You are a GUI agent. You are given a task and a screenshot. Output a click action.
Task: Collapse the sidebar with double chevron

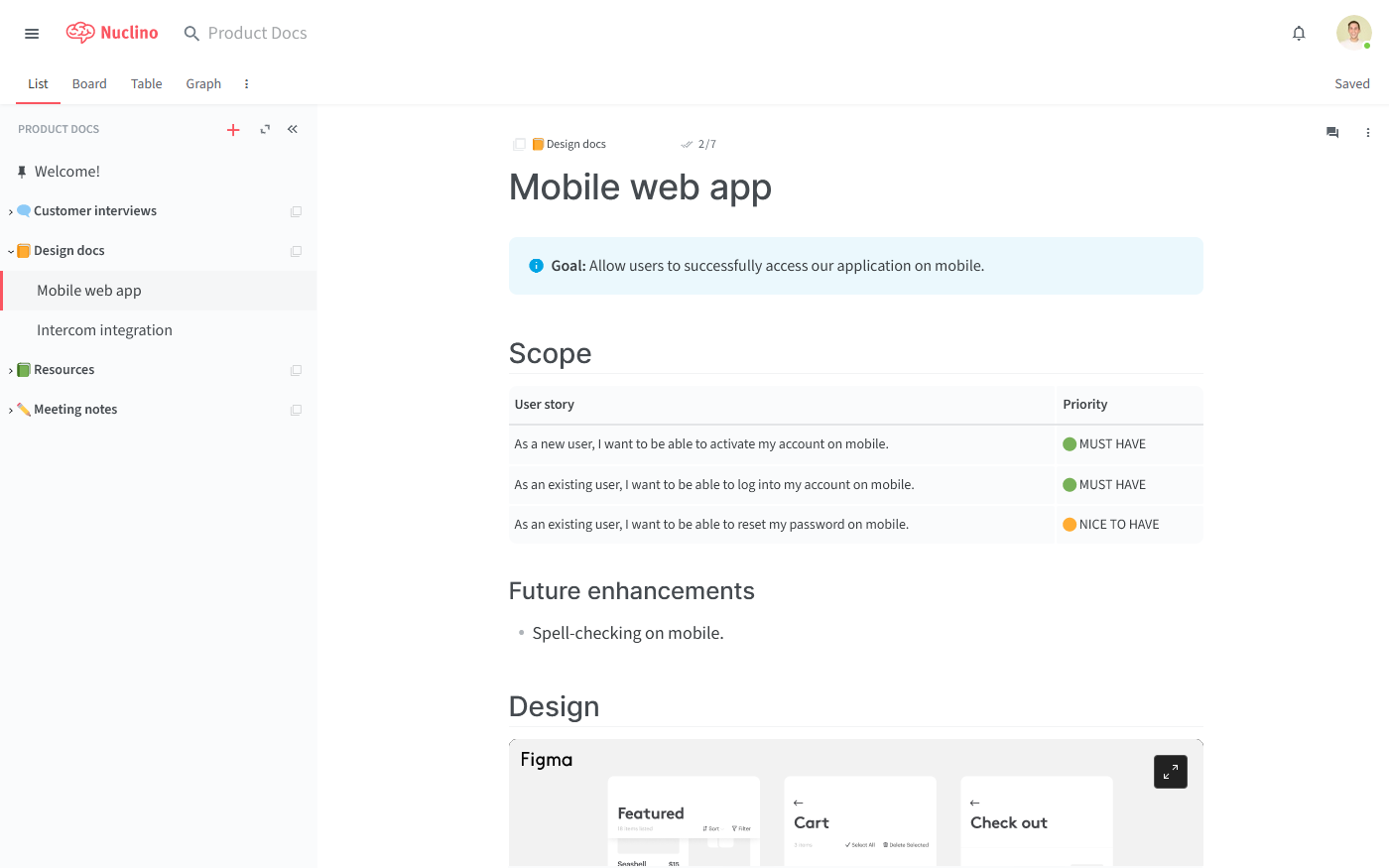[x=293, y=130]
